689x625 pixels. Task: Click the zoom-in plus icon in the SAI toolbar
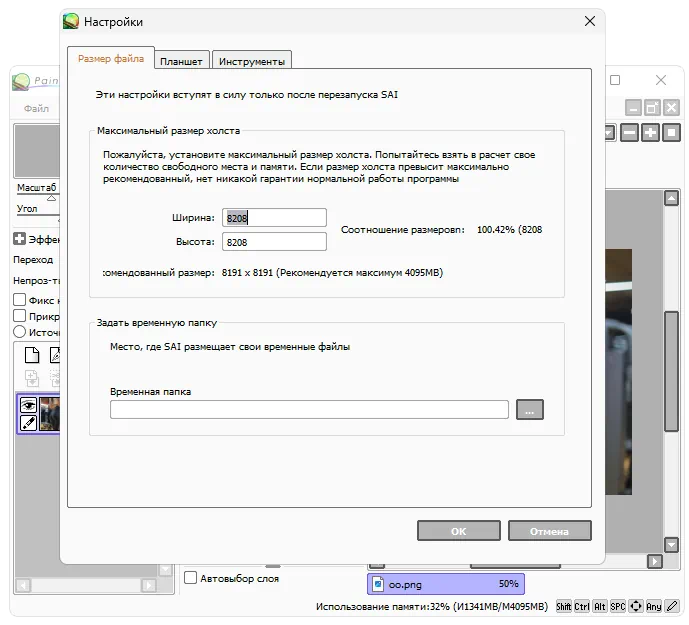650,133
